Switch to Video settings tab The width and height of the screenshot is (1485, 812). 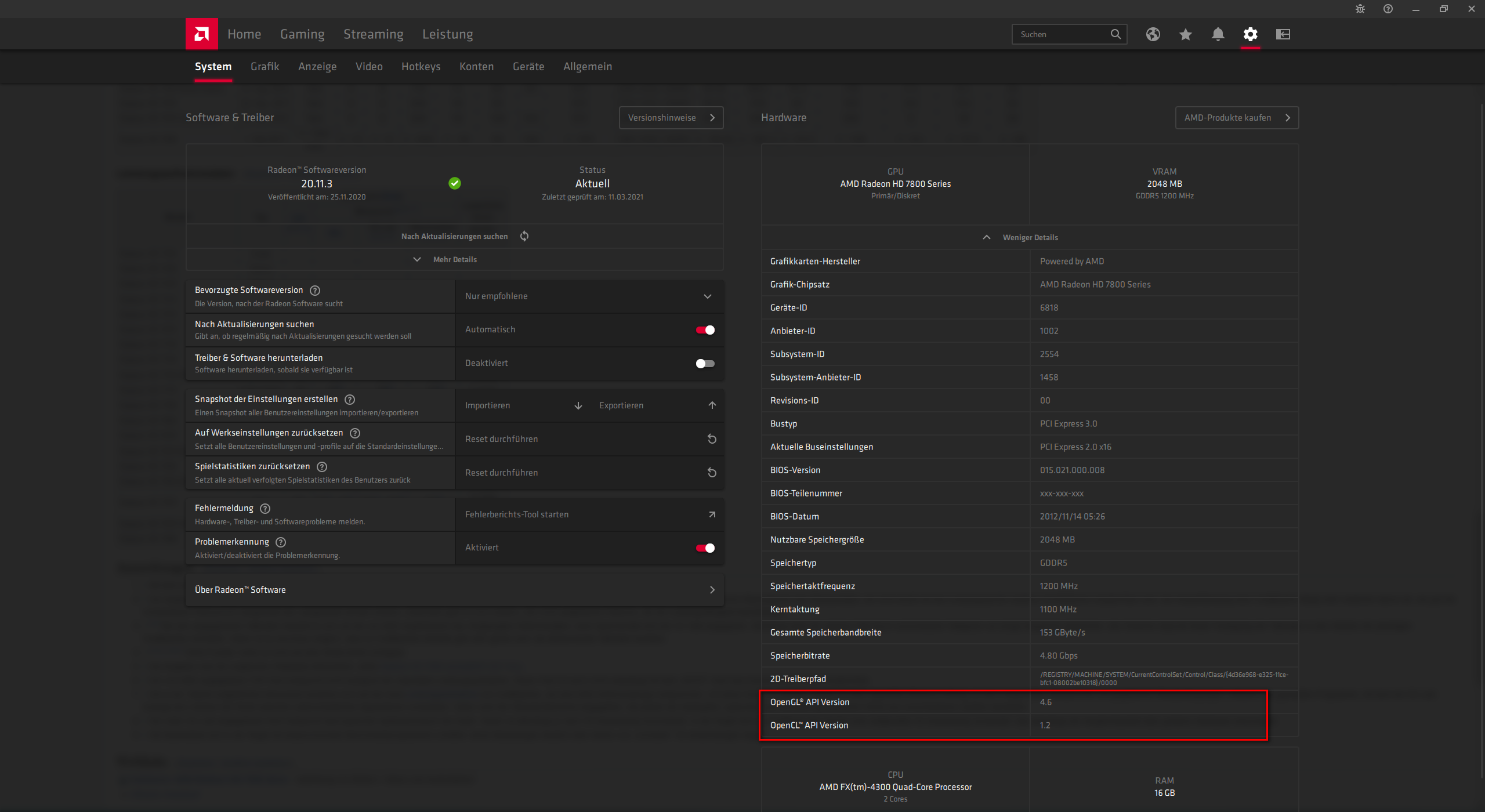pyautogui.click(x=369, y=67)
